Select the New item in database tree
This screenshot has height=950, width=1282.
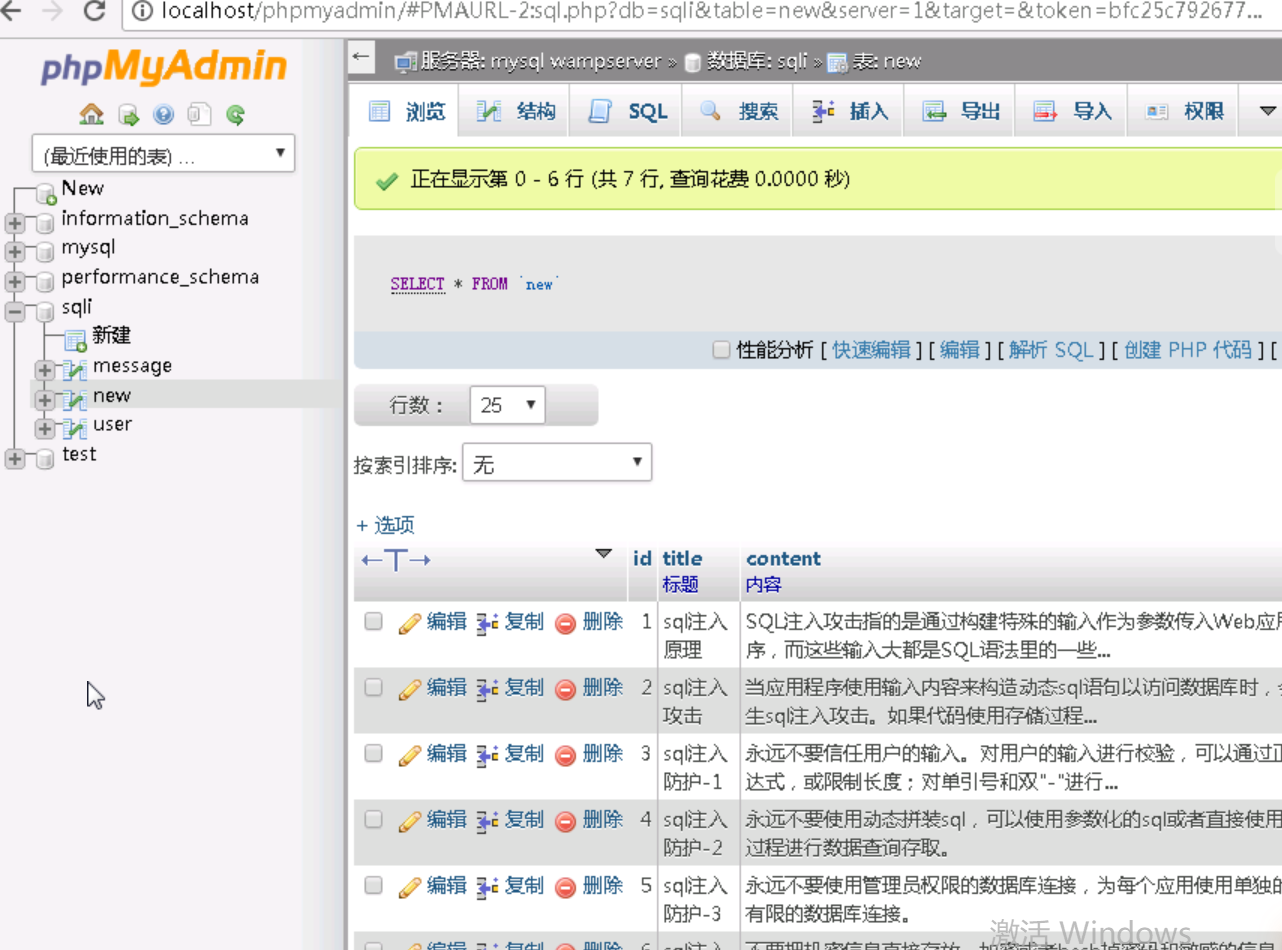point(82,188)
